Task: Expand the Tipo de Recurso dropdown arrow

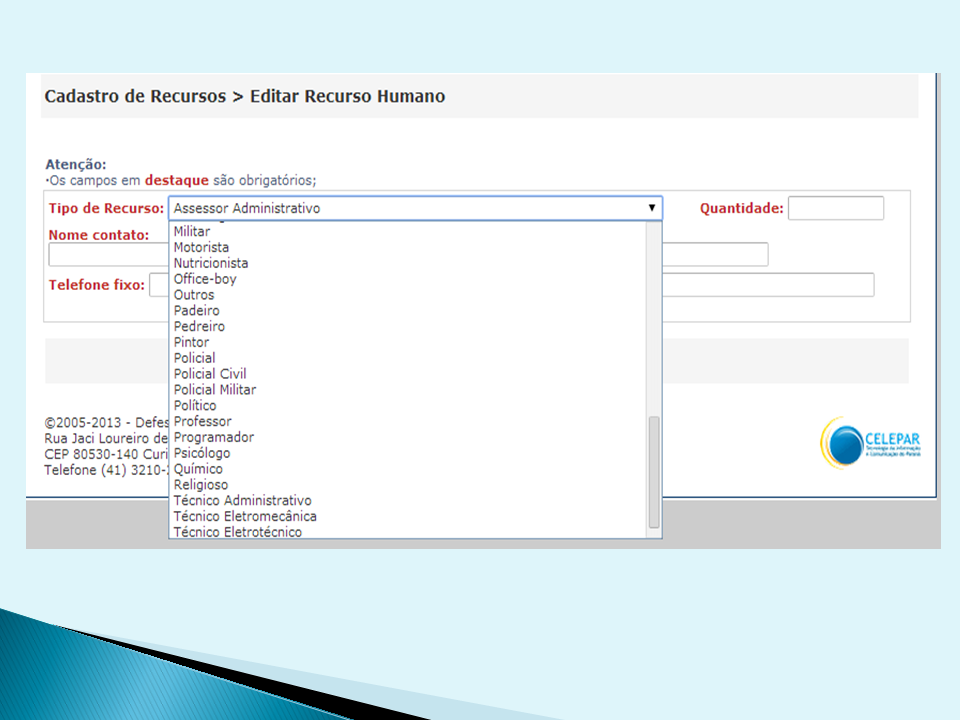Action: (652, 208)
